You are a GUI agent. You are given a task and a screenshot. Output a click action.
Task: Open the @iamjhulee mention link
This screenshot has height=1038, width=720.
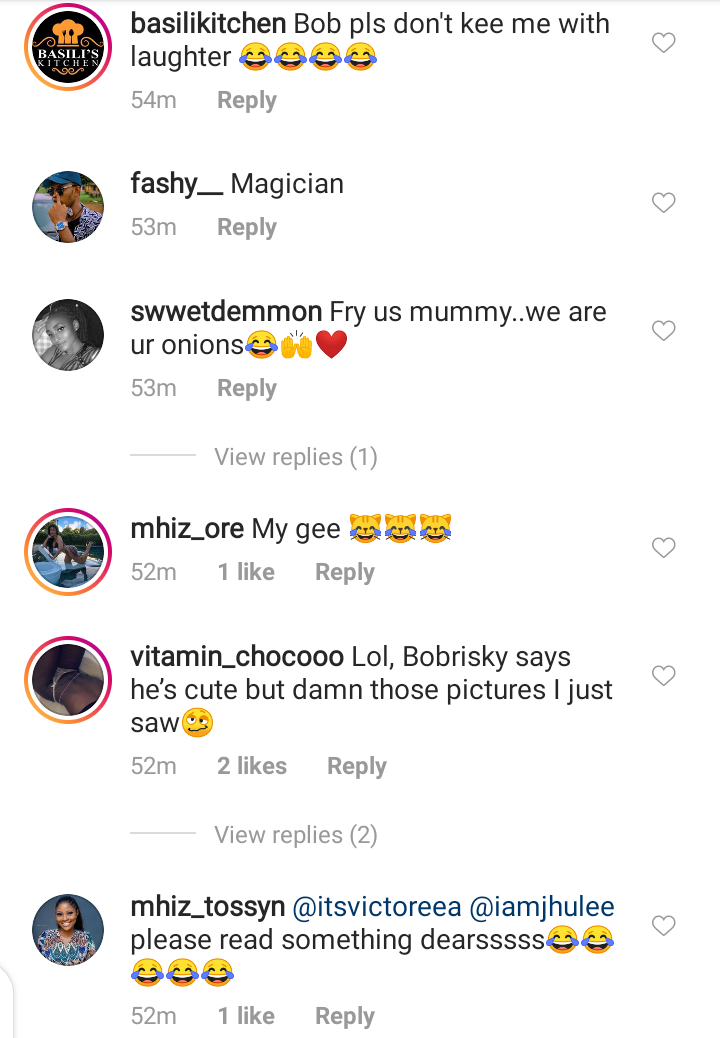click(543, 908)
